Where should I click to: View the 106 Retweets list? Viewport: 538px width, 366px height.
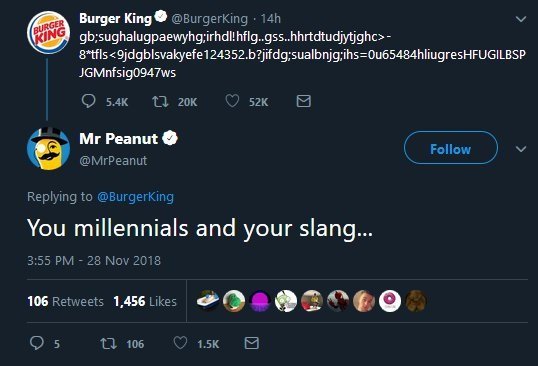(x=66, y=302)
